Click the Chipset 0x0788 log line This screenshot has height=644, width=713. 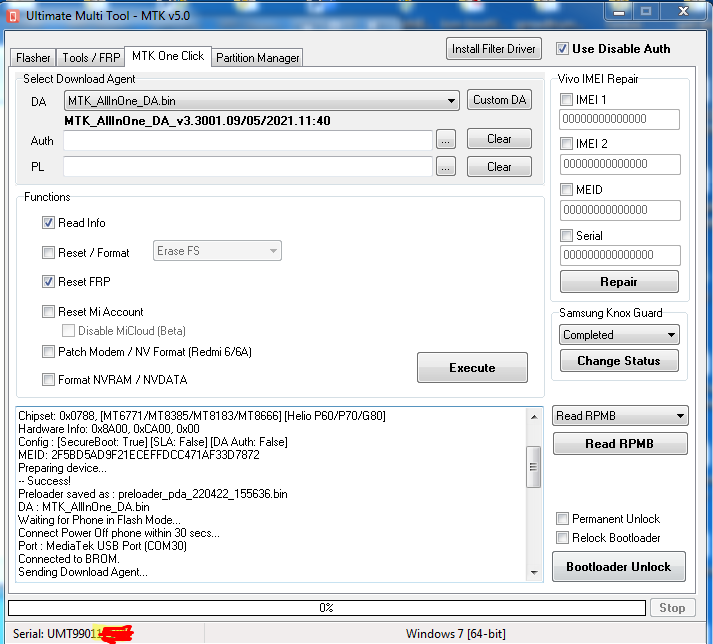pyautogui.click(x=202, y=416)
